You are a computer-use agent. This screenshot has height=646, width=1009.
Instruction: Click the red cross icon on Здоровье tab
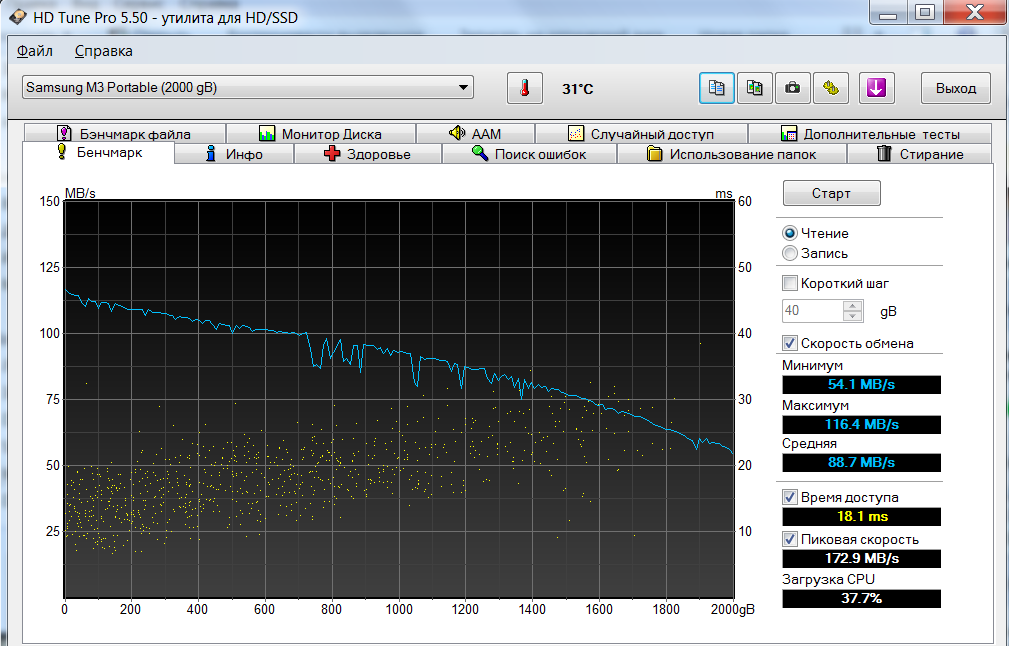click(x=332, y=154)
